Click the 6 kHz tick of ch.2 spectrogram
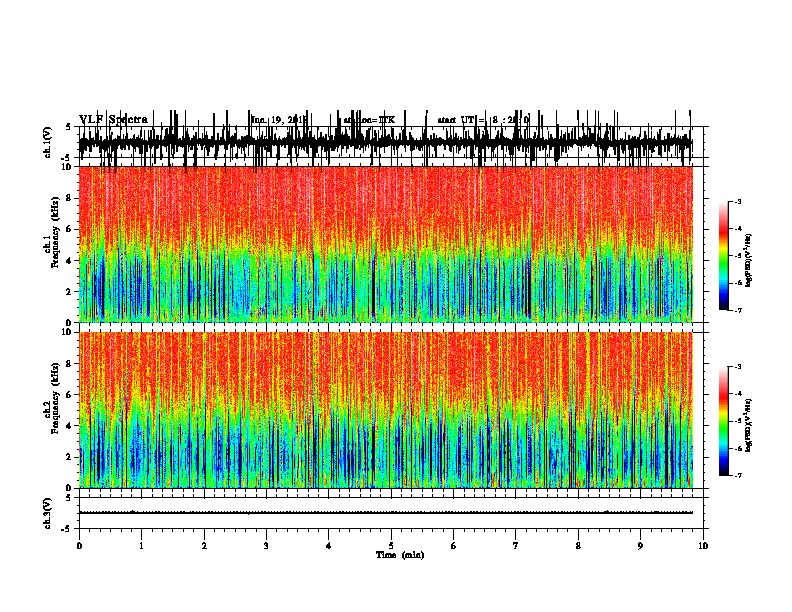The height and width of the screenshot is (612, 792). (70, 395)
